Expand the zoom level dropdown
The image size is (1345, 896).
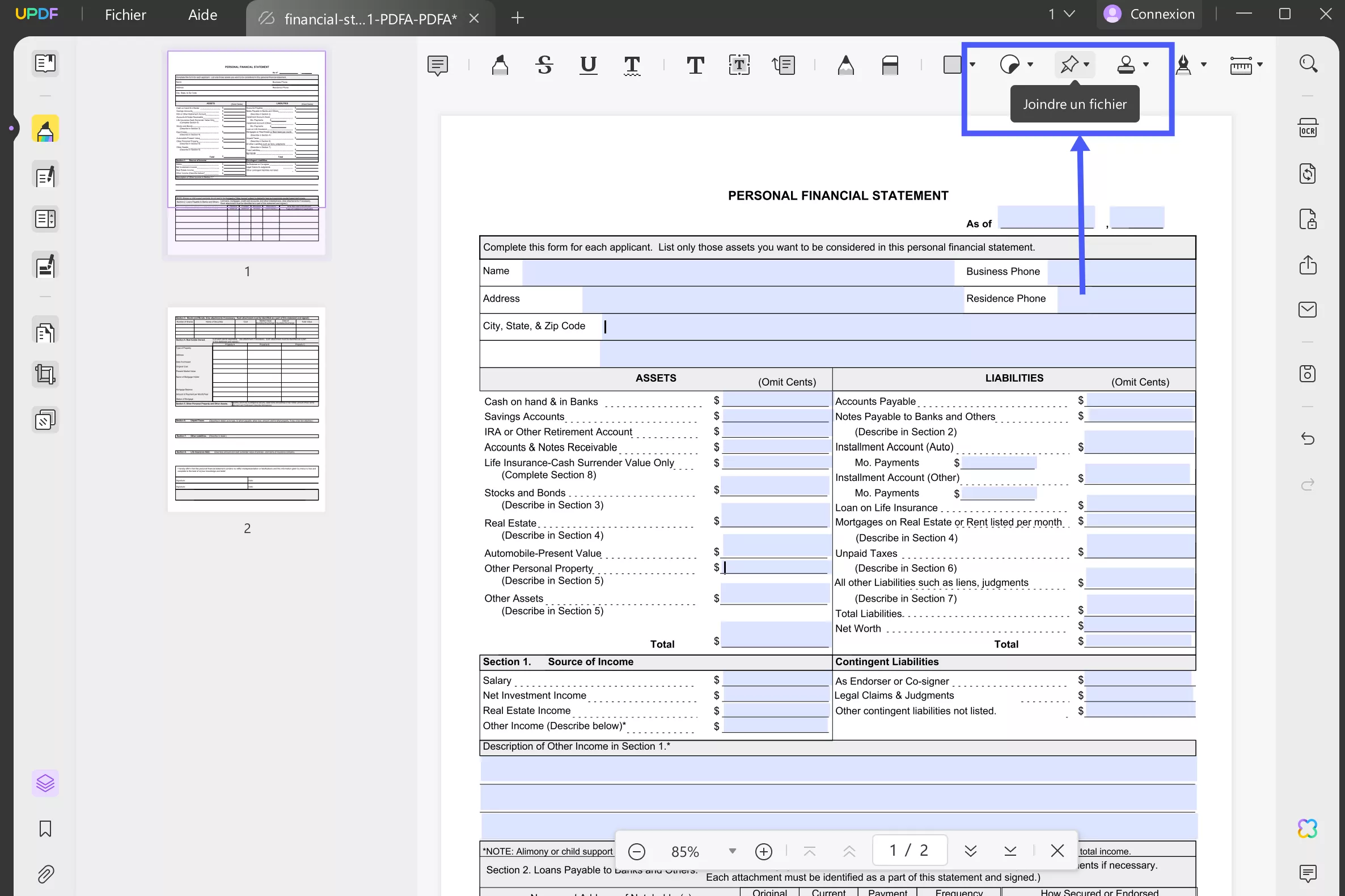point(733,851)
